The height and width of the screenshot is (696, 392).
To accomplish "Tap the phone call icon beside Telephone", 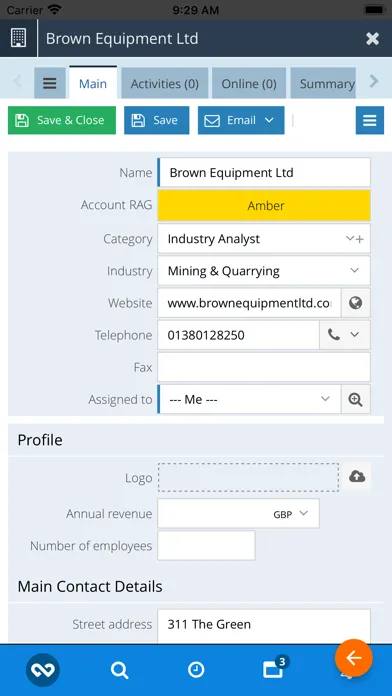I will point(334,335).
